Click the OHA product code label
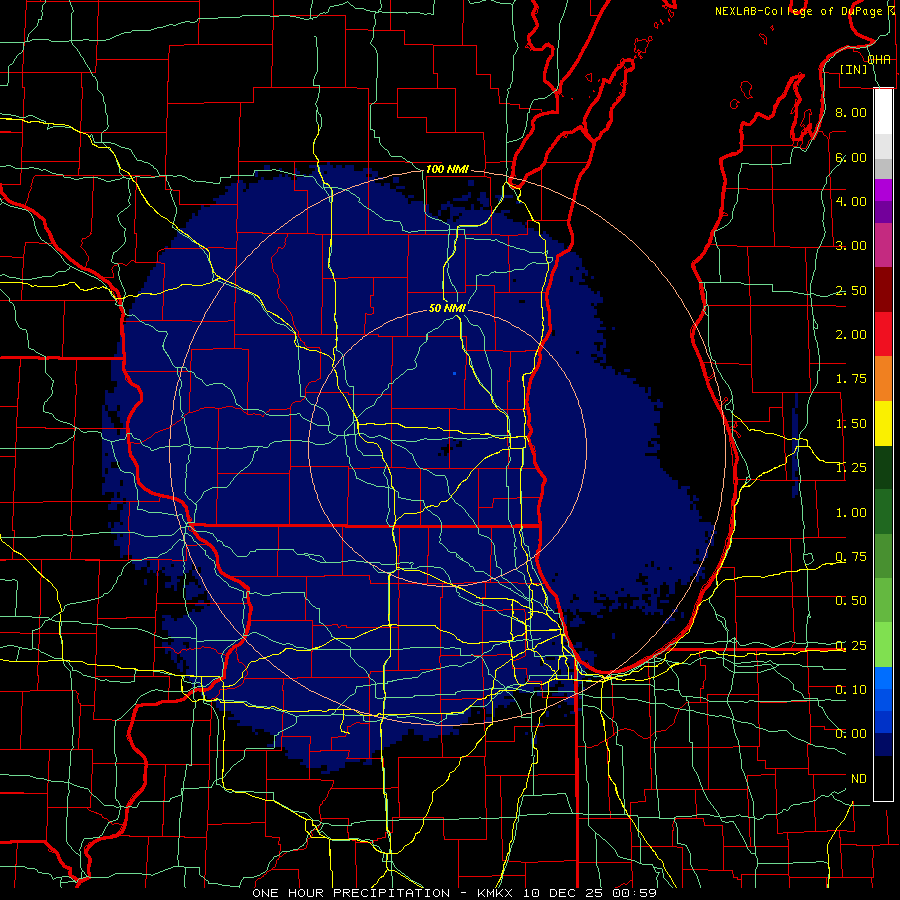The image size is (900, 900). pyautogui.click(x=879, y=59)
